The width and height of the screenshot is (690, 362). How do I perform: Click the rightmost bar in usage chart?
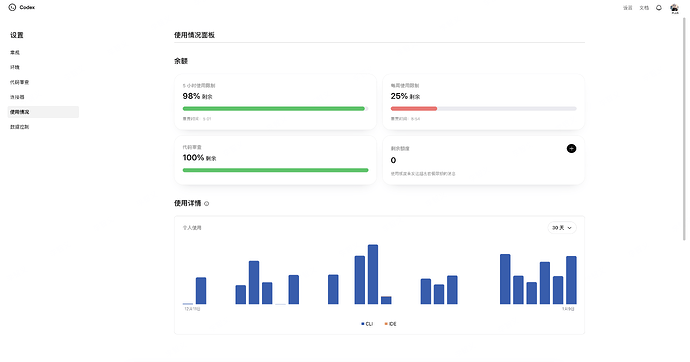pyautogui.click(x=571, y=280)
